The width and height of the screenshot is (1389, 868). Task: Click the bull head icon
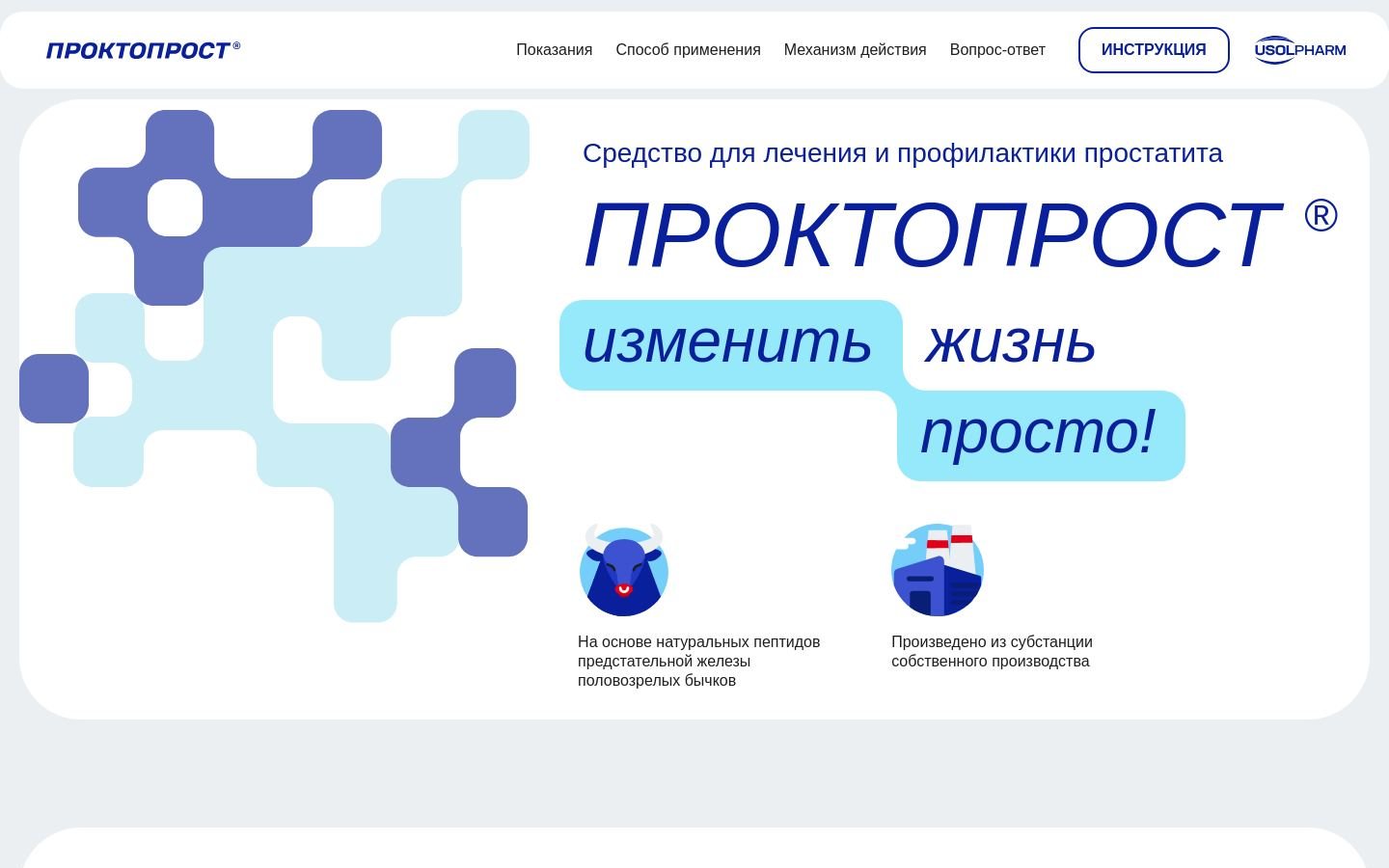[x=624, y=570]
